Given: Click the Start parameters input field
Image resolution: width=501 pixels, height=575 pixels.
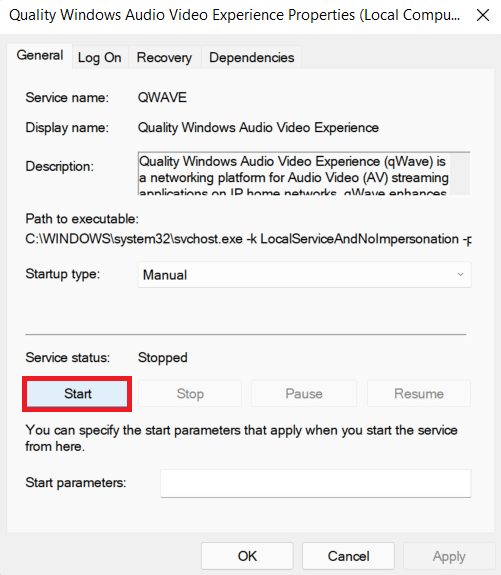Looking at the screenshot, I should [316, 483].
